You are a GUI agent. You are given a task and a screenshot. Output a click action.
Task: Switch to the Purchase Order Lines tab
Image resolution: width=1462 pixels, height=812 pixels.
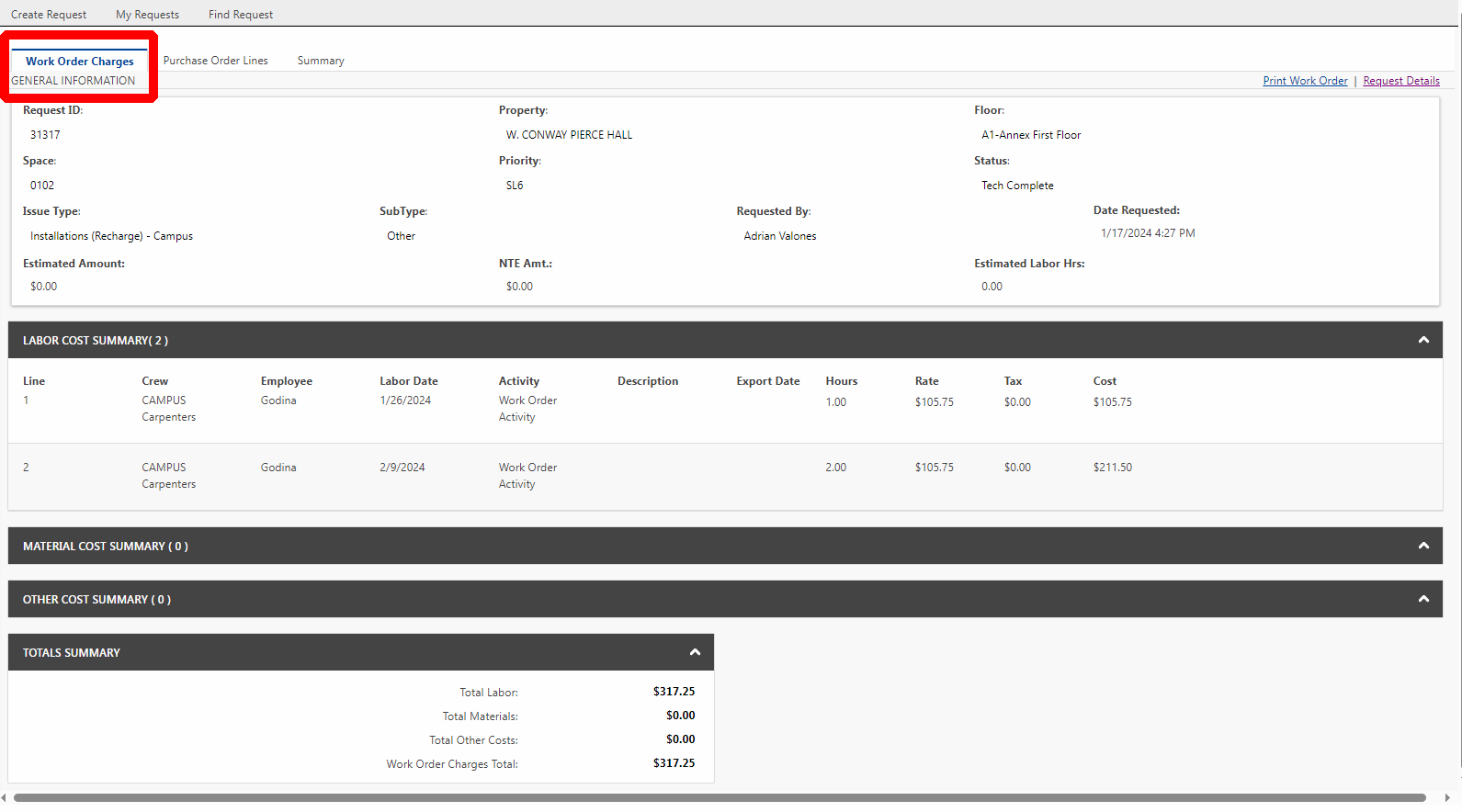pyautogui.click(x=216, y=61)
